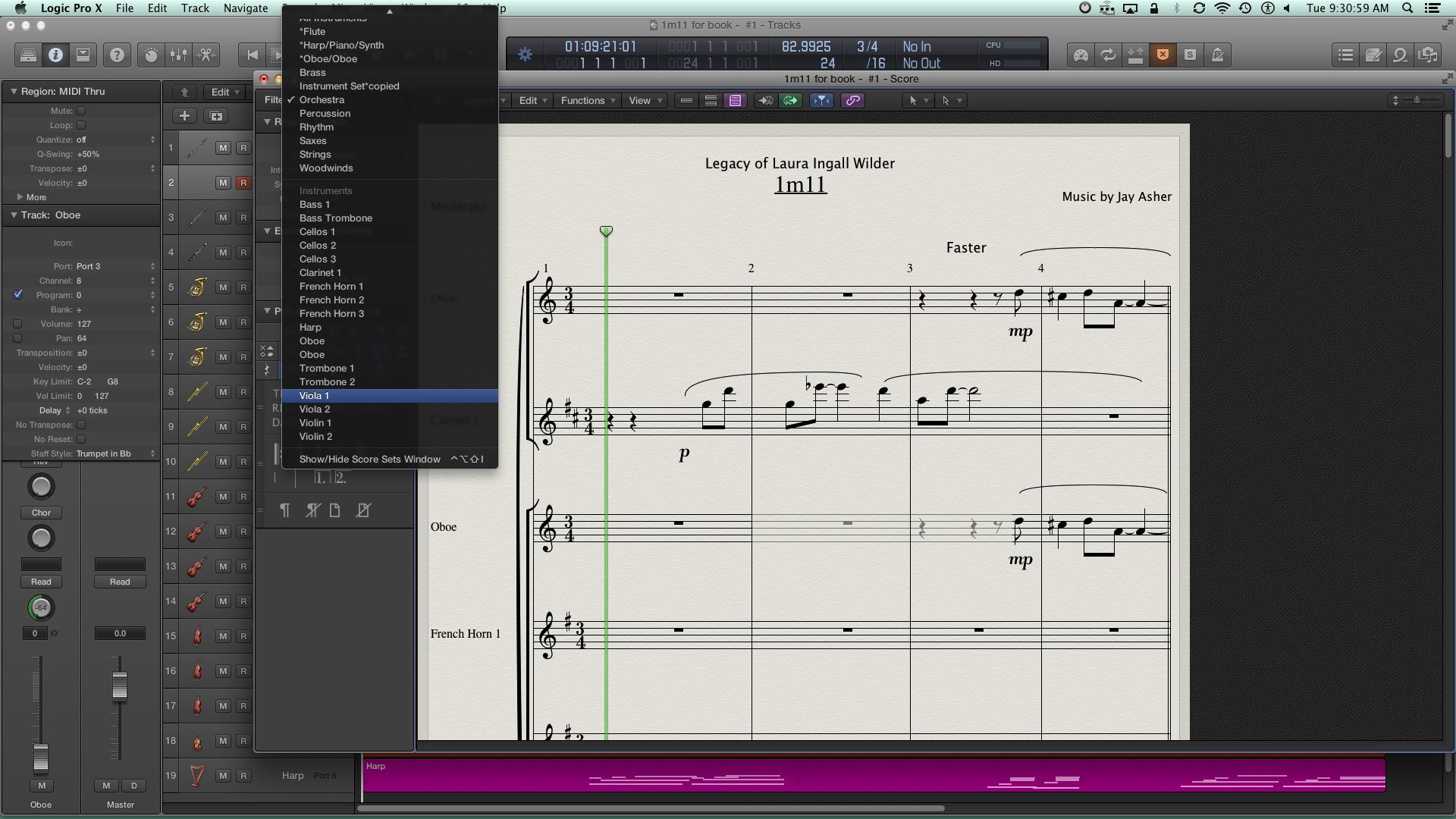The width and height of the screenshot is (1456, 819).
Task: Select the single-line linear view button
Action: (686, 100)
